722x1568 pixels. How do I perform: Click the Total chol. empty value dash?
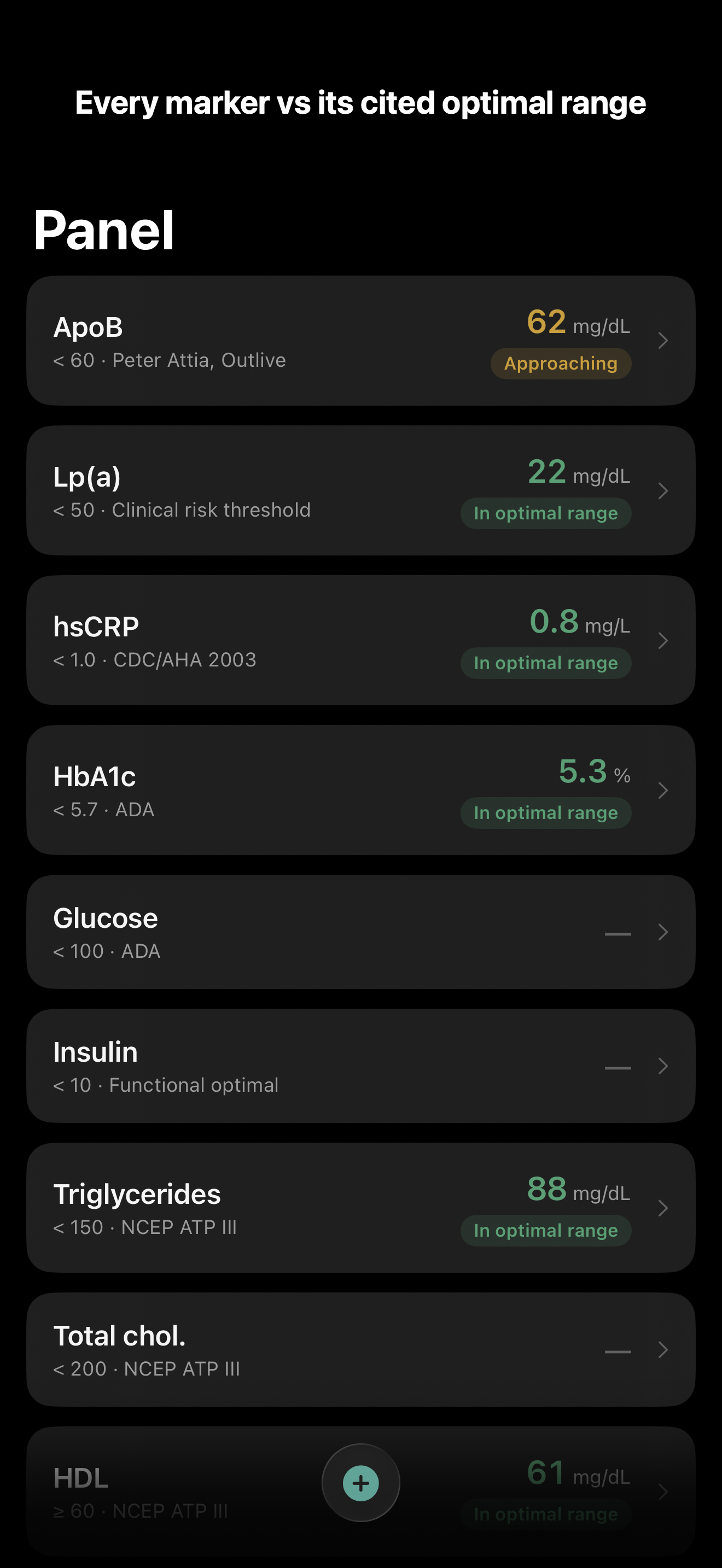coord(618,1351)
